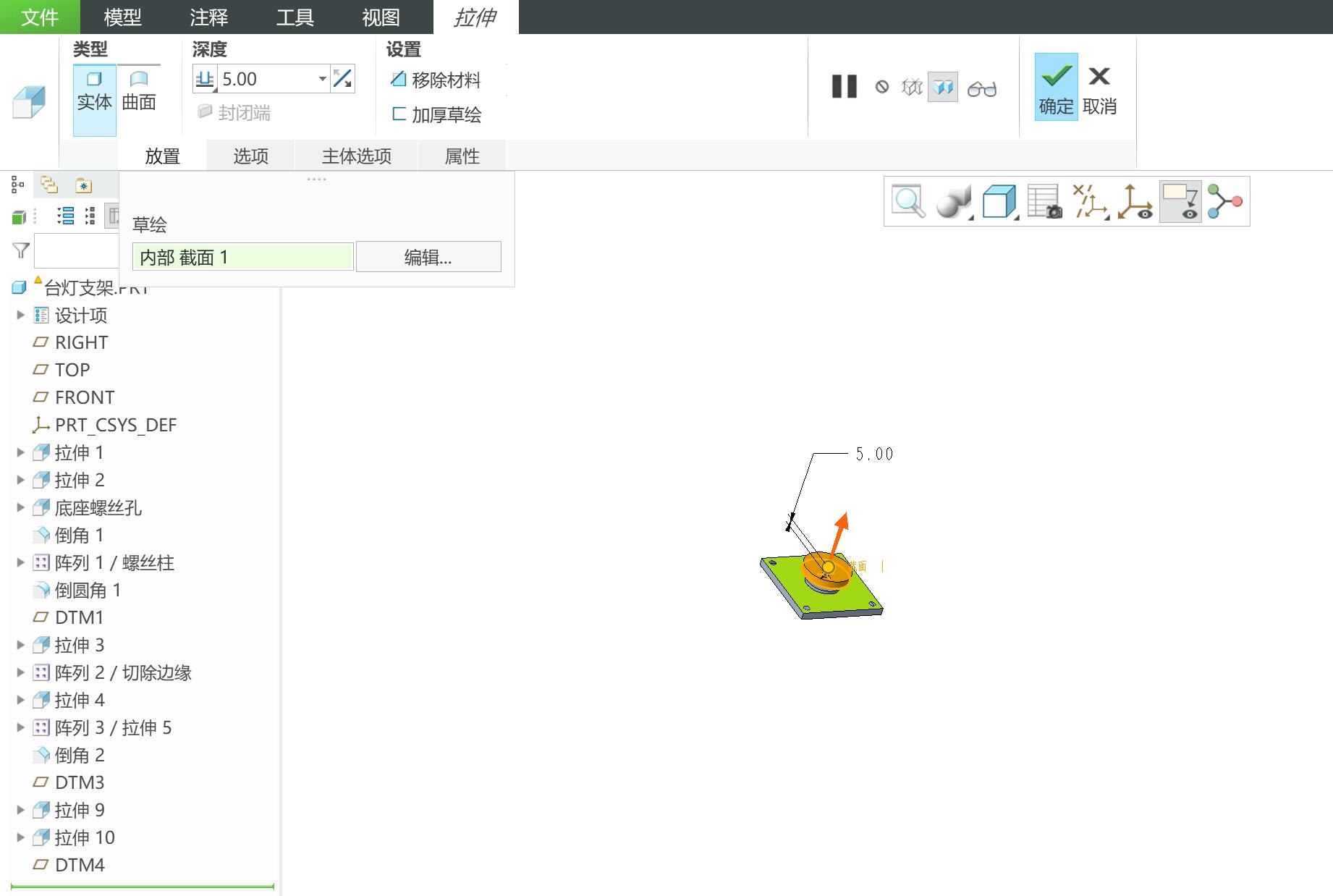Click the 5.00 dimension in viewport
Viewport: 1333px width, 896px height.
874,454
